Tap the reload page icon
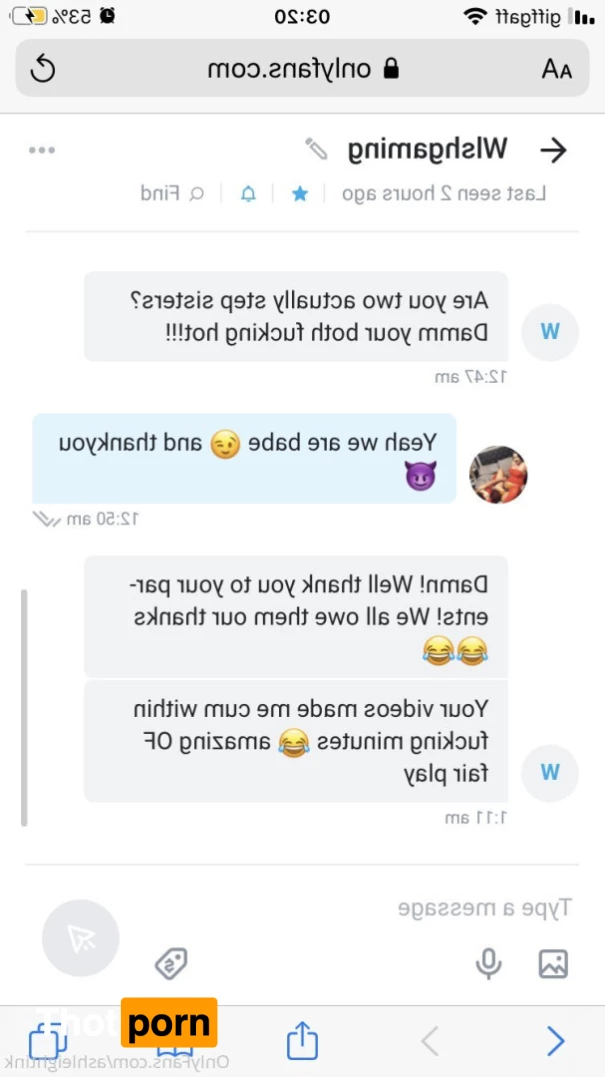 pos(43,69)
